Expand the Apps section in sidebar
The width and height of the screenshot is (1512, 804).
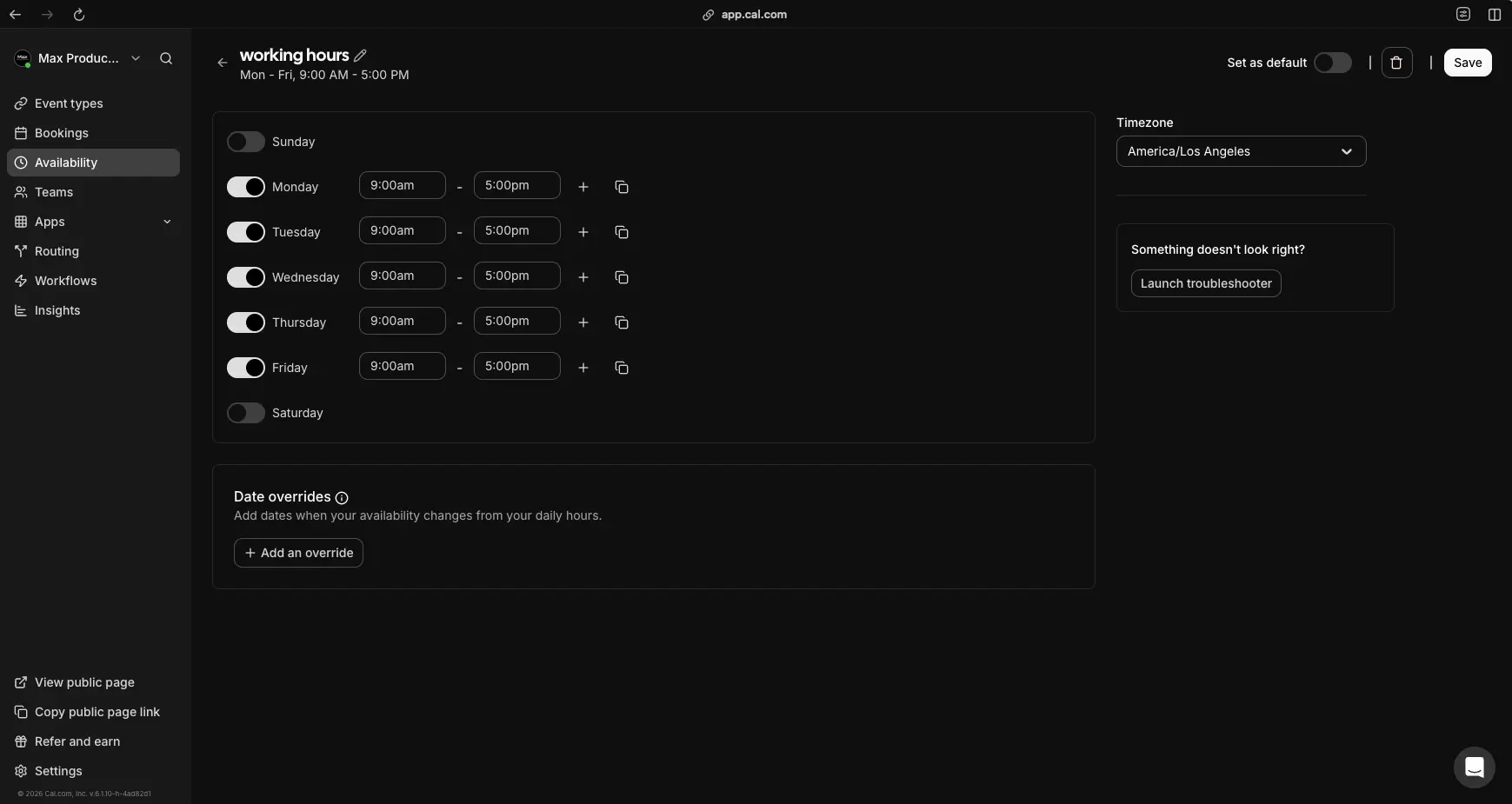coord(166,222)
